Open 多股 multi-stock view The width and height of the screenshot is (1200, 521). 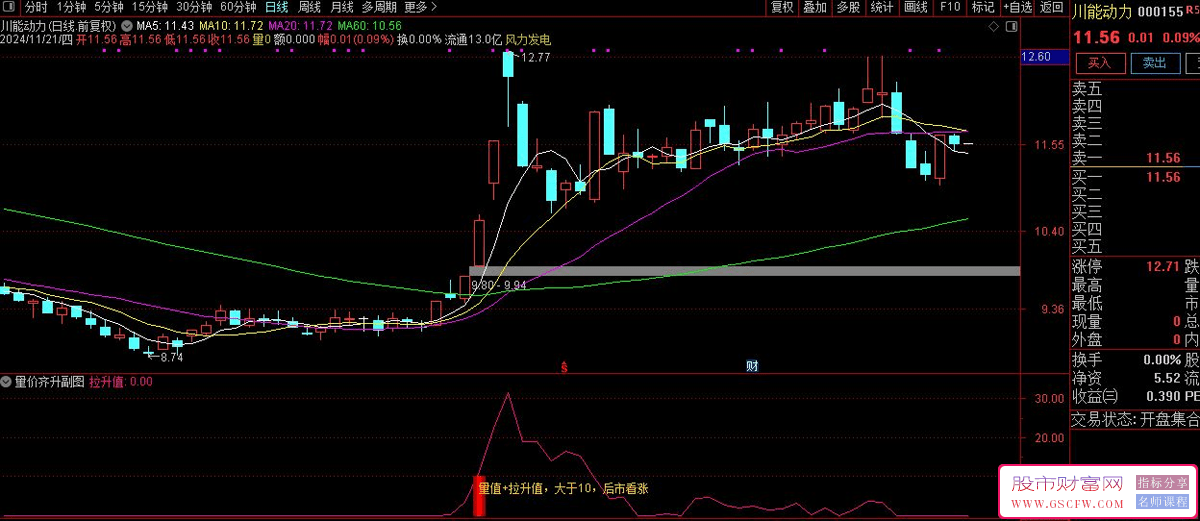848,7
